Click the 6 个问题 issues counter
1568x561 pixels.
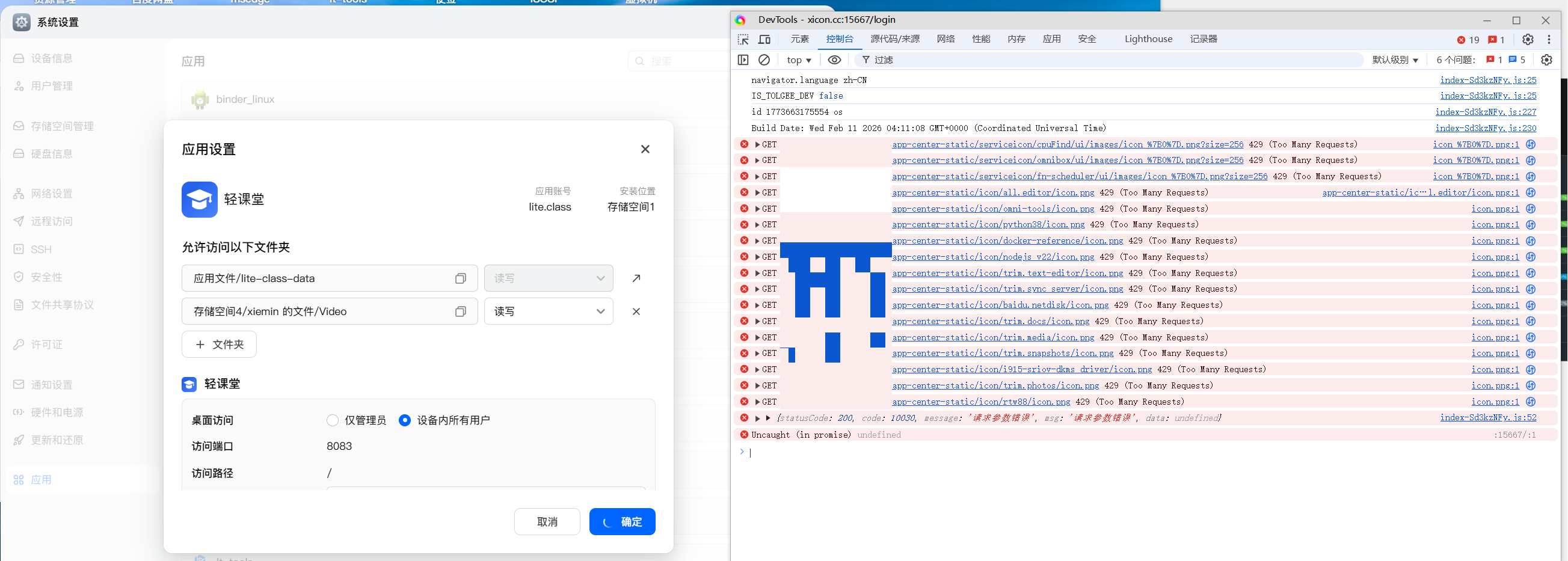pos(1480,60)
